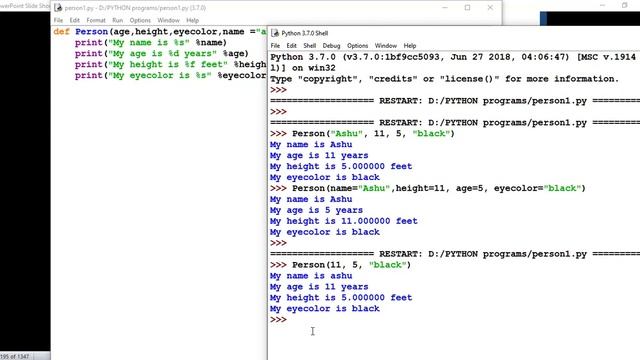Open File menu in Python Shell
Image resolution: width=640 pixels, height=360 pixels.
tap(276, 46)
